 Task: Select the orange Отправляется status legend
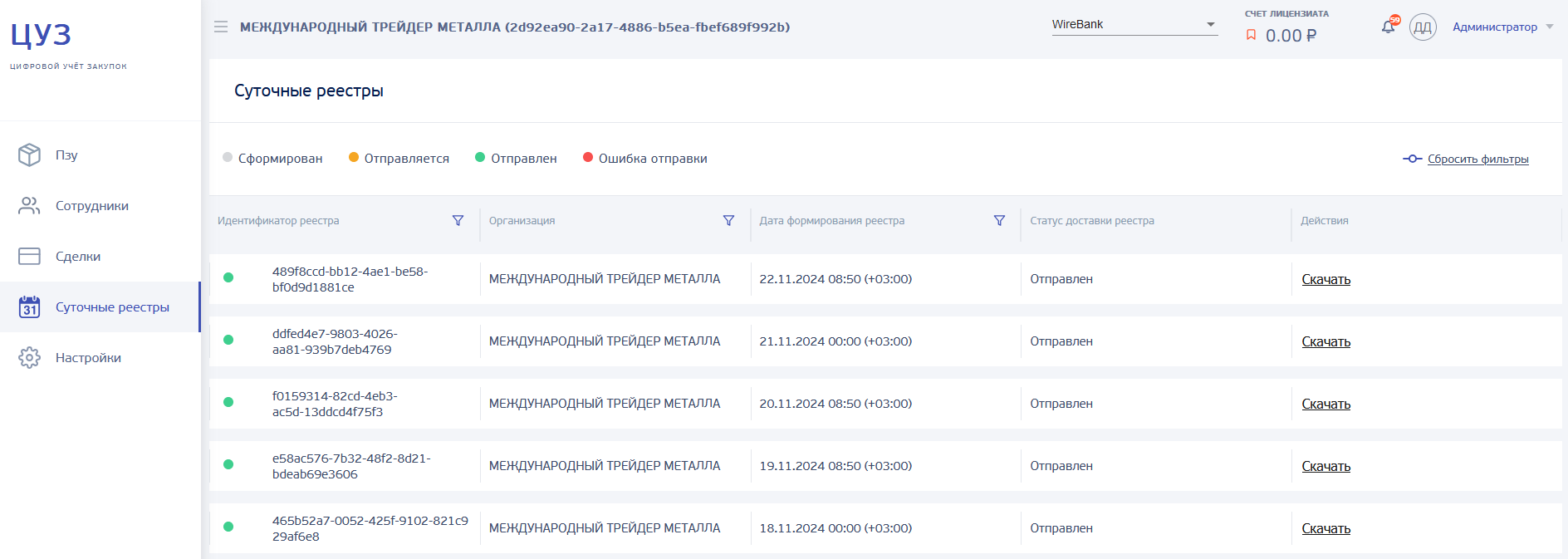click(x=399, y=158)
